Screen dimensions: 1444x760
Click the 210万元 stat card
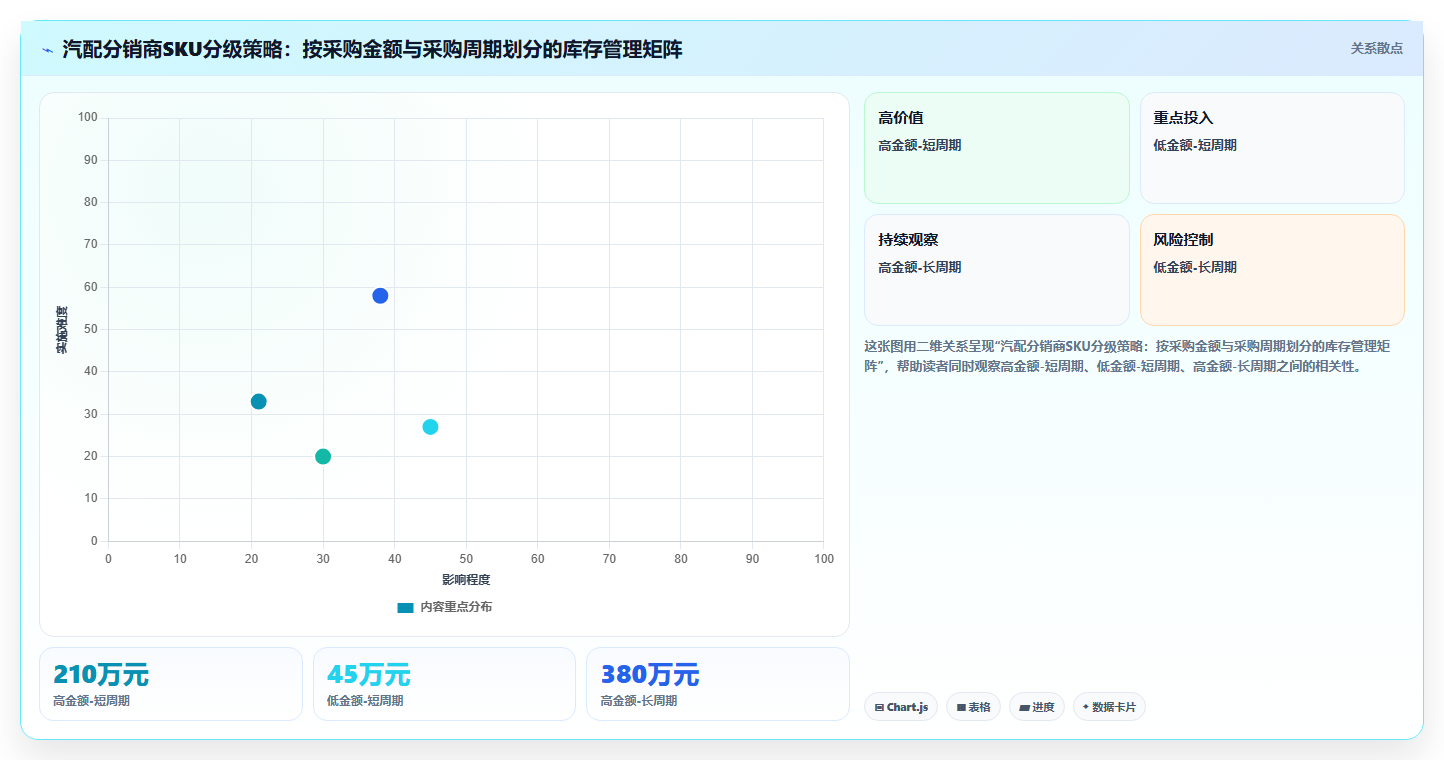coord(171,684)
